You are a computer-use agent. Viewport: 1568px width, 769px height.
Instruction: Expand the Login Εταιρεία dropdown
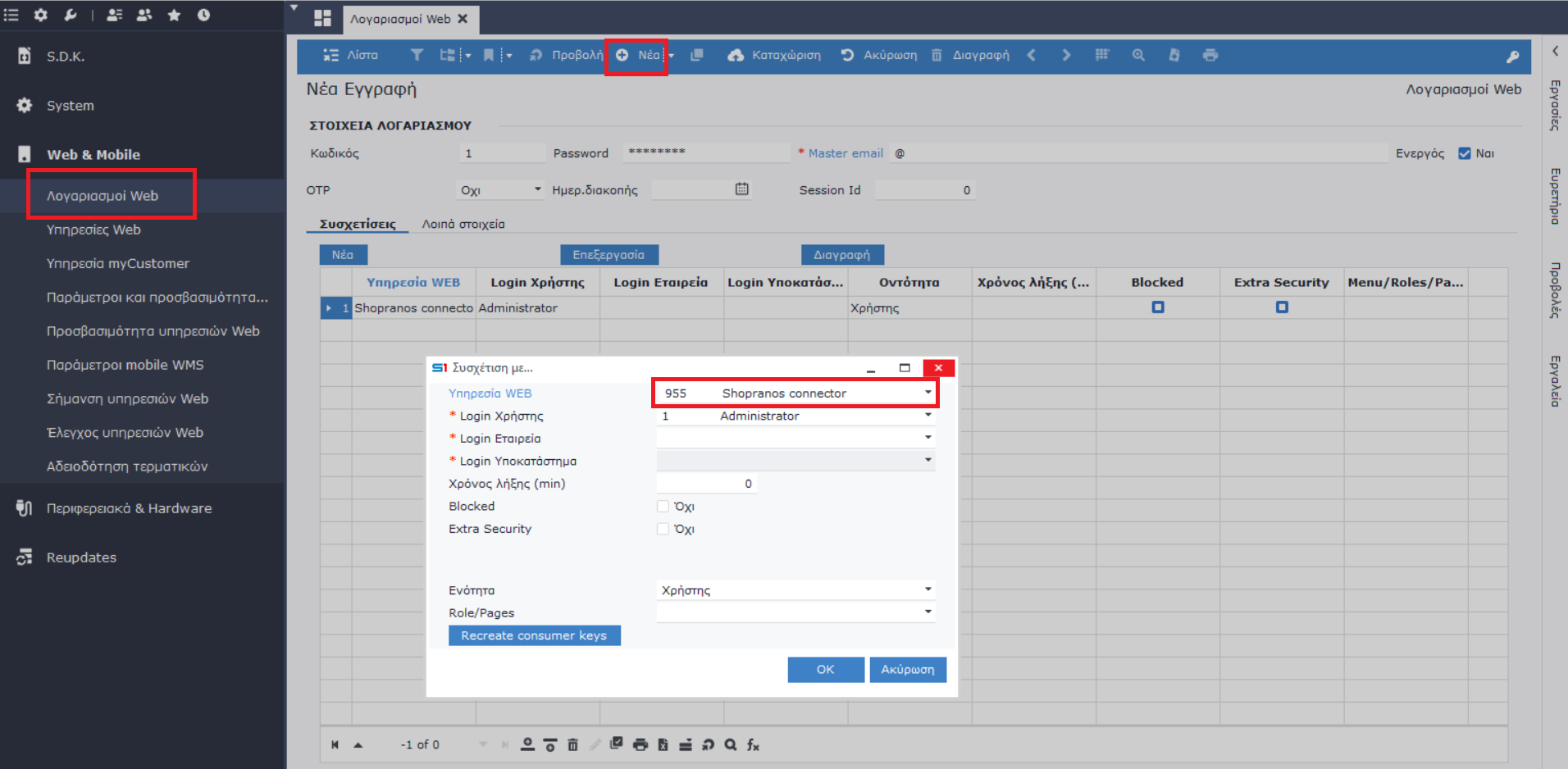pyautogui.click(x=928, y=438)
